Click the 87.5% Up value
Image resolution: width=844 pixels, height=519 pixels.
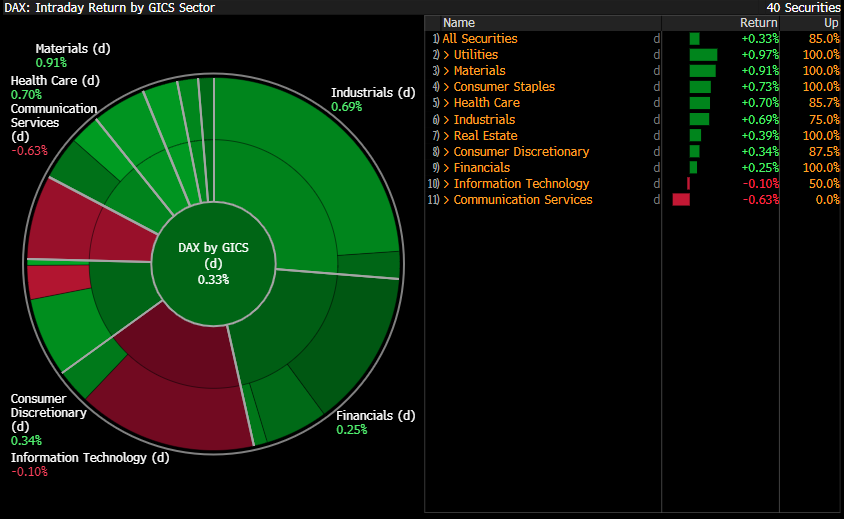pos(824,152)
